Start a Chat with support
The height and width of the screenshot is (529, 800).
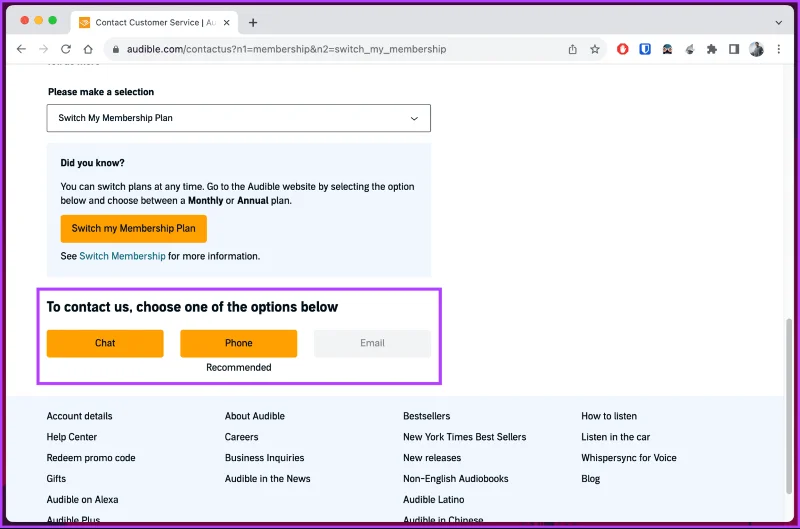pyautogui.click(x=105, y=343)
